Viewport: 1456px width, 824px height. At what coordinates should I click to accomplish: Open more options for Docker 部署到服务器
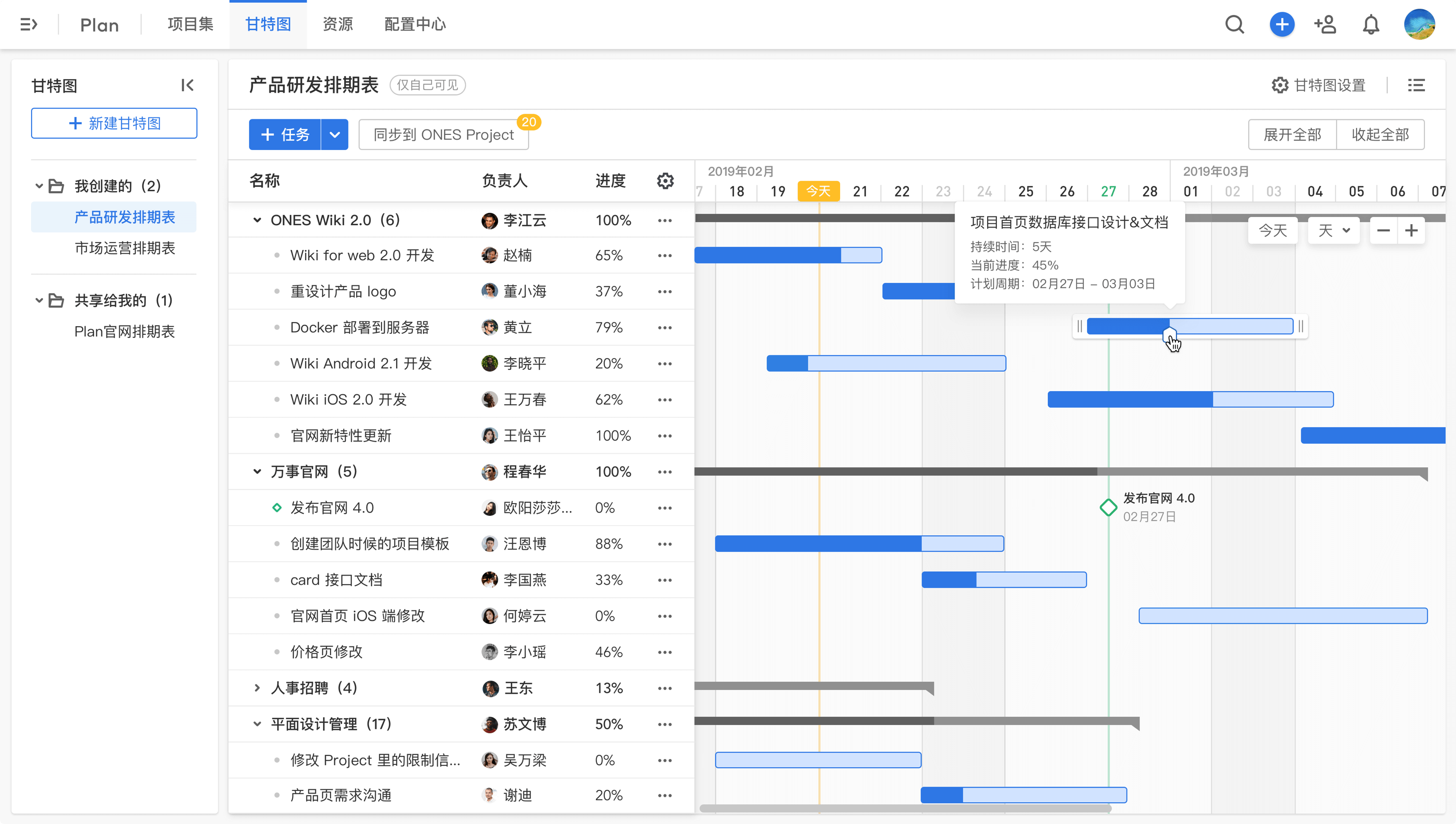[665, 328]
